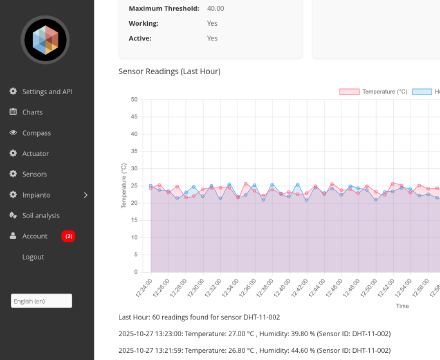Screen dimensions: 440x360
Task: Click the Temperature (°C) axis title
Action: (x=124, y=185)
